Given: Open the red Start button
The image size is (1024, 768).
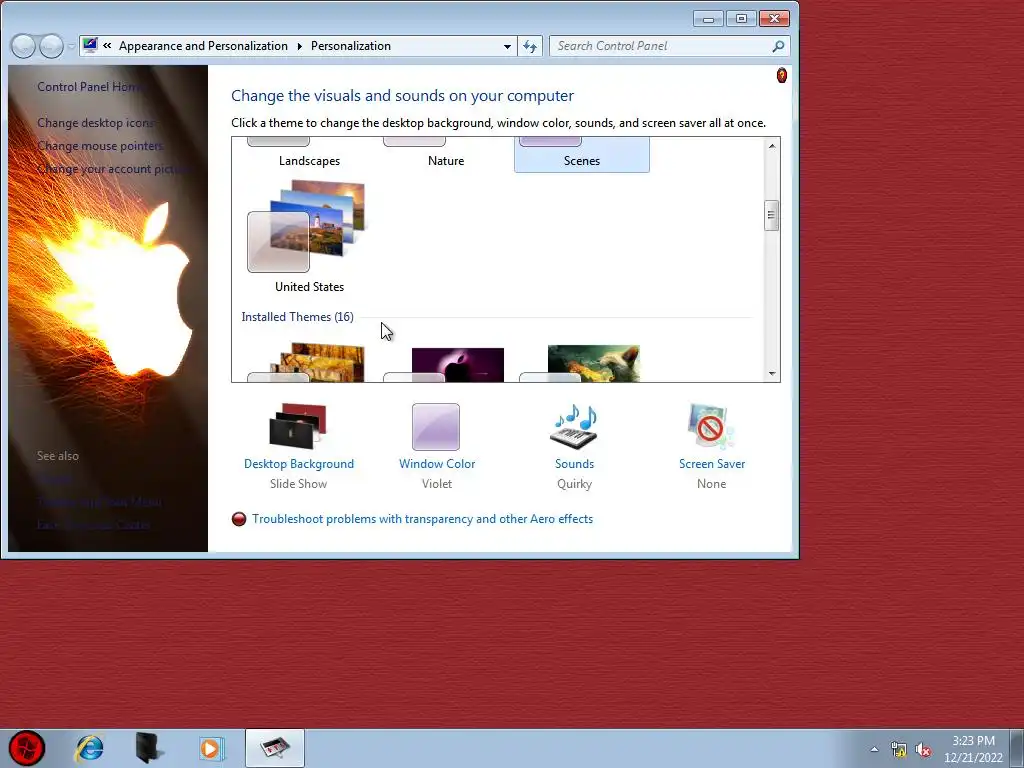Looking at the screenshot, I should [27, 748].
